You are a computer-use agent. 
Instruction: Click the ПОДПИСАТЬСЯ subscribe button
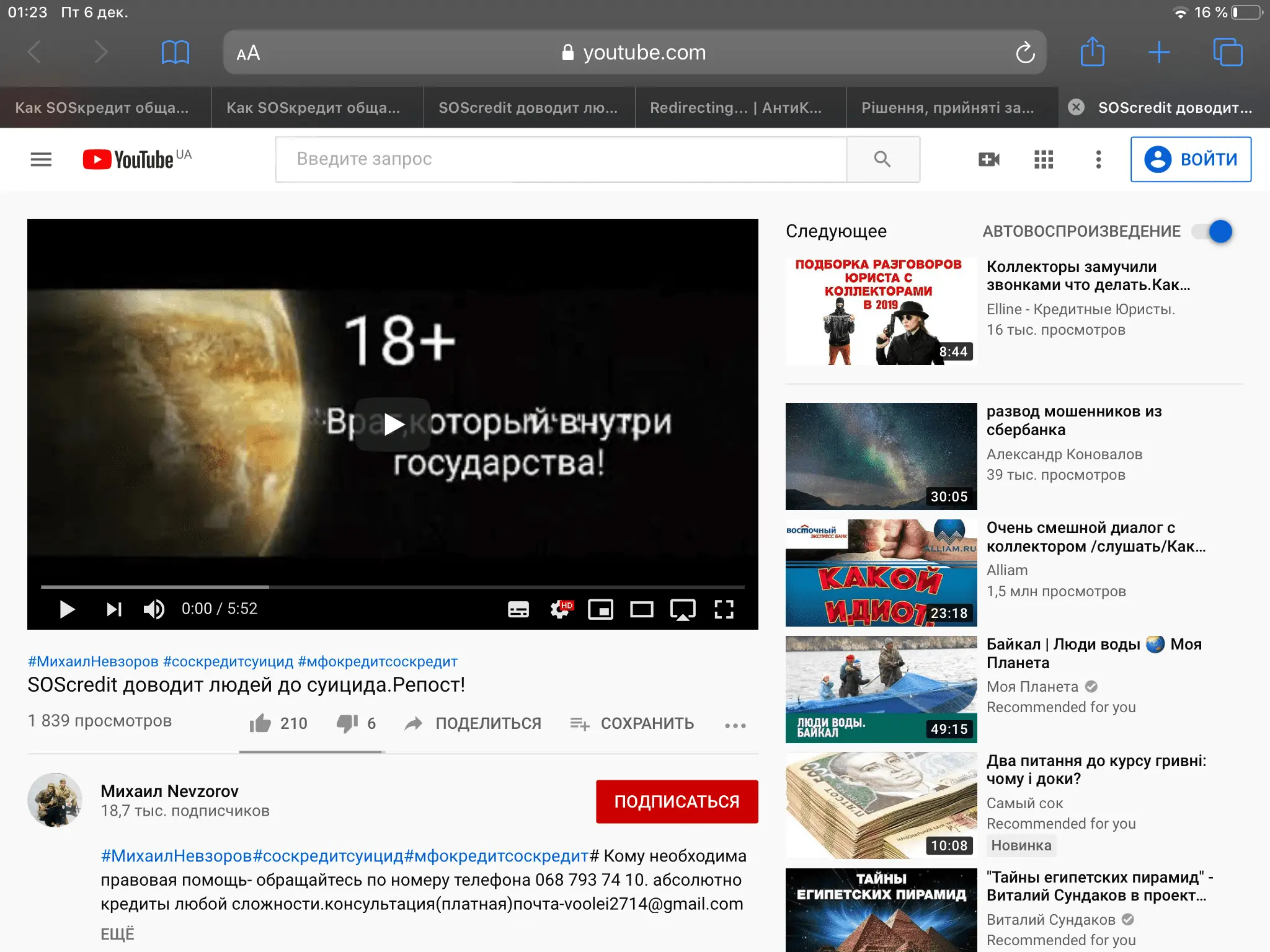click(677, 801)
